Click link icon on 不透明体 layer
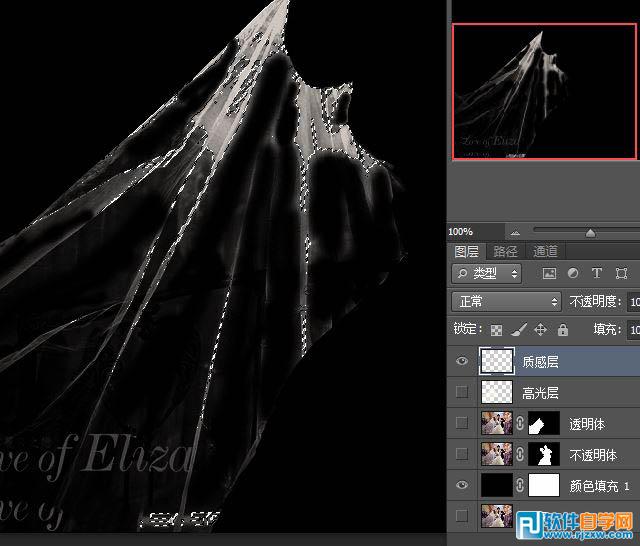 click(520, 454)
